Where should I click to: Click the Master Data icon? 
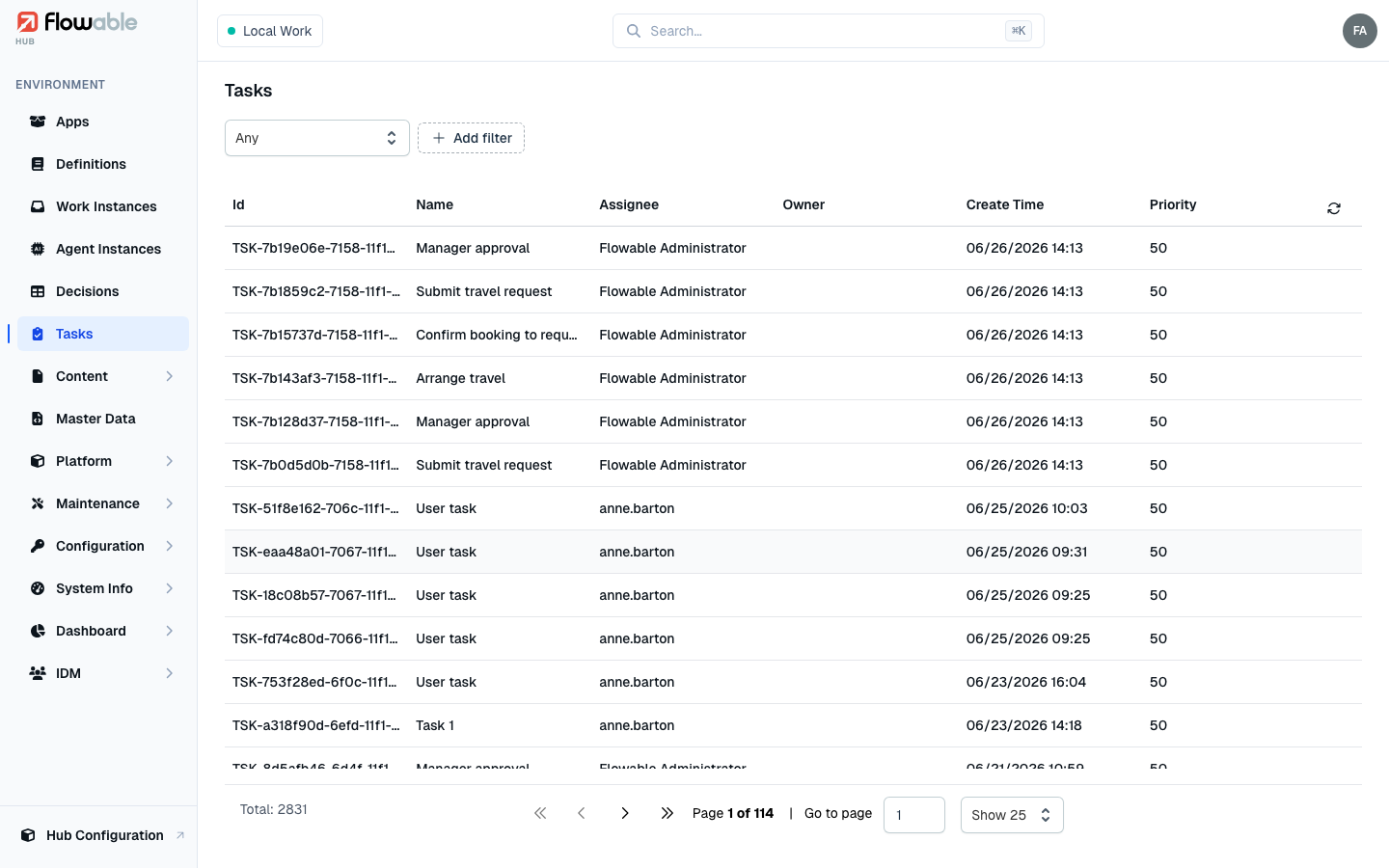(x=38, y=419)
